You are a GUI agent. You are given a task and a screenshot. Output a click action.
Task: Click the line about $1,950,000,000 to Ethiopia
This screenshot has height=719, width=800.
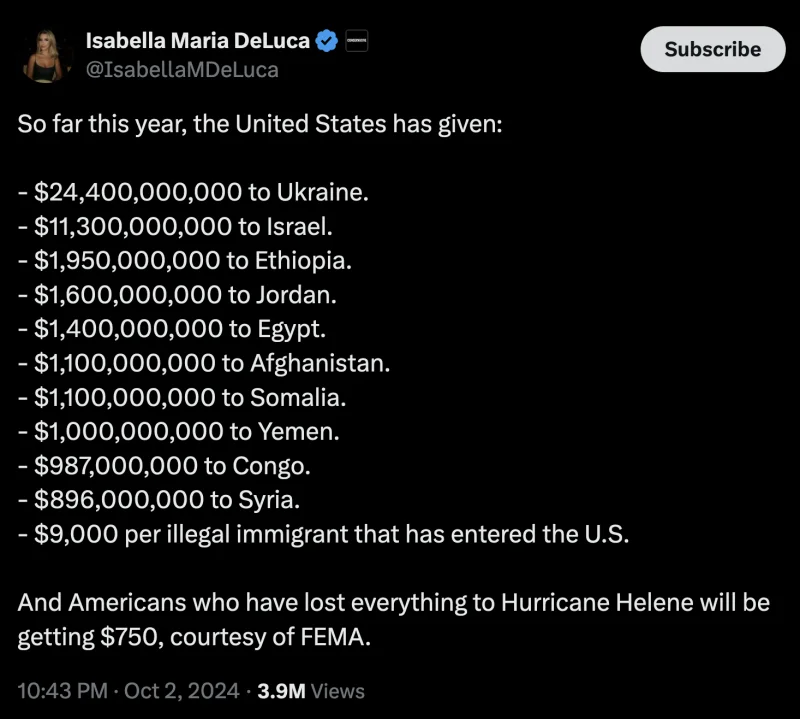click(x=185, y=261)
